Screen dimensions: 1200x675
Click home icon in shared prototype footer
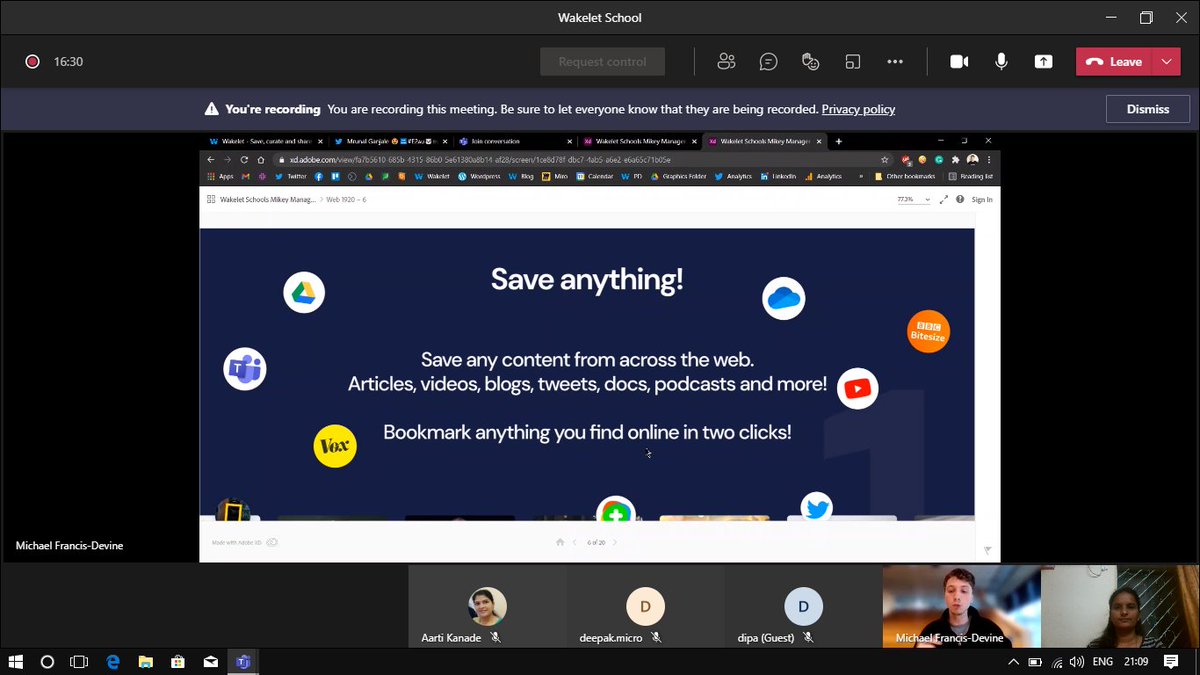pos(560,542)
